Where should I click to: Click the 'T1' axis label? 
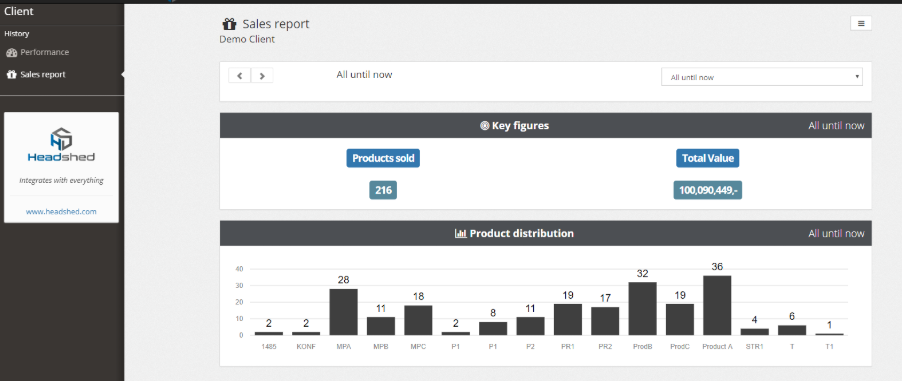[829, 347]
